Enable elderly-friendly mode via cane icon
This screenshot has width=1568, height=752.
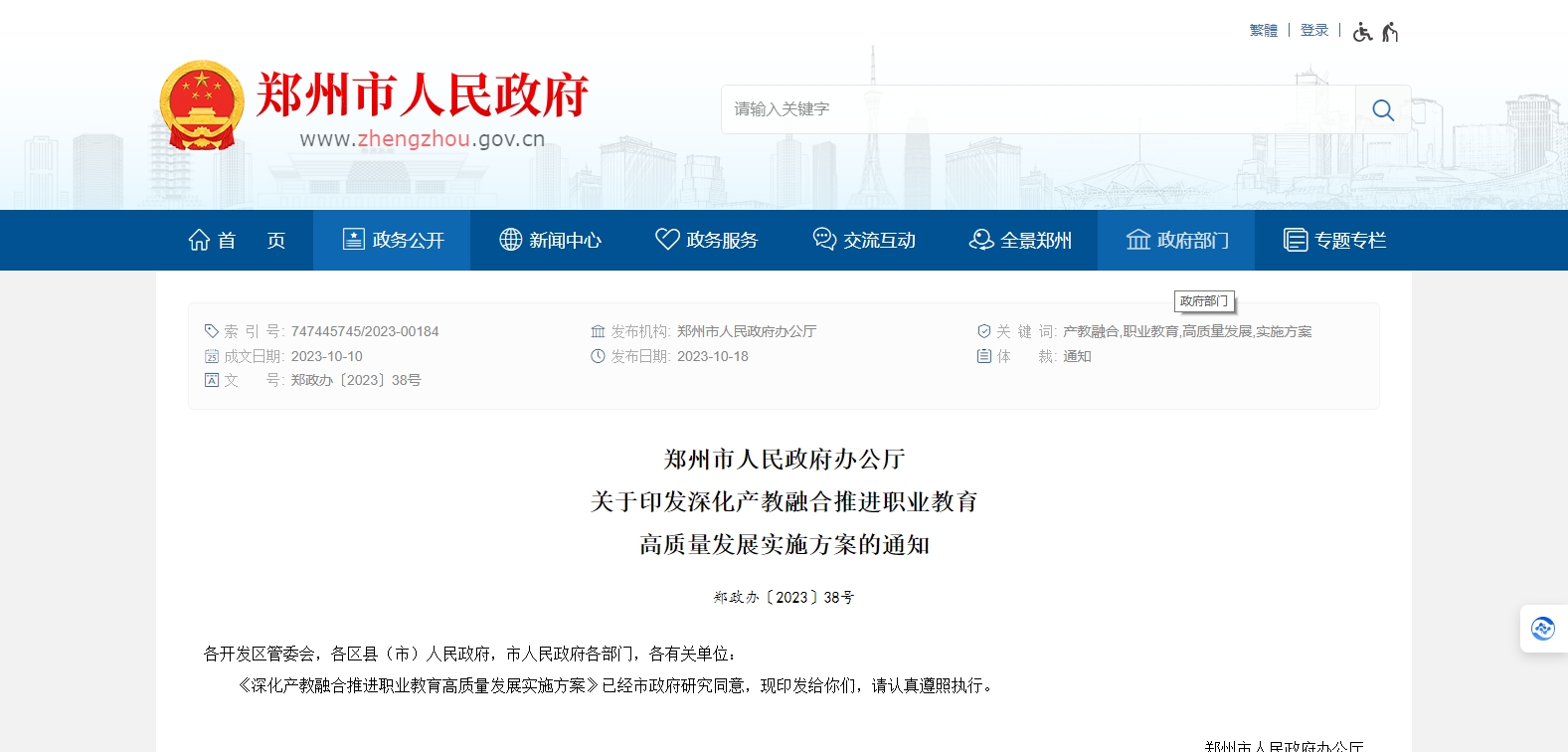pos(1390,32)
